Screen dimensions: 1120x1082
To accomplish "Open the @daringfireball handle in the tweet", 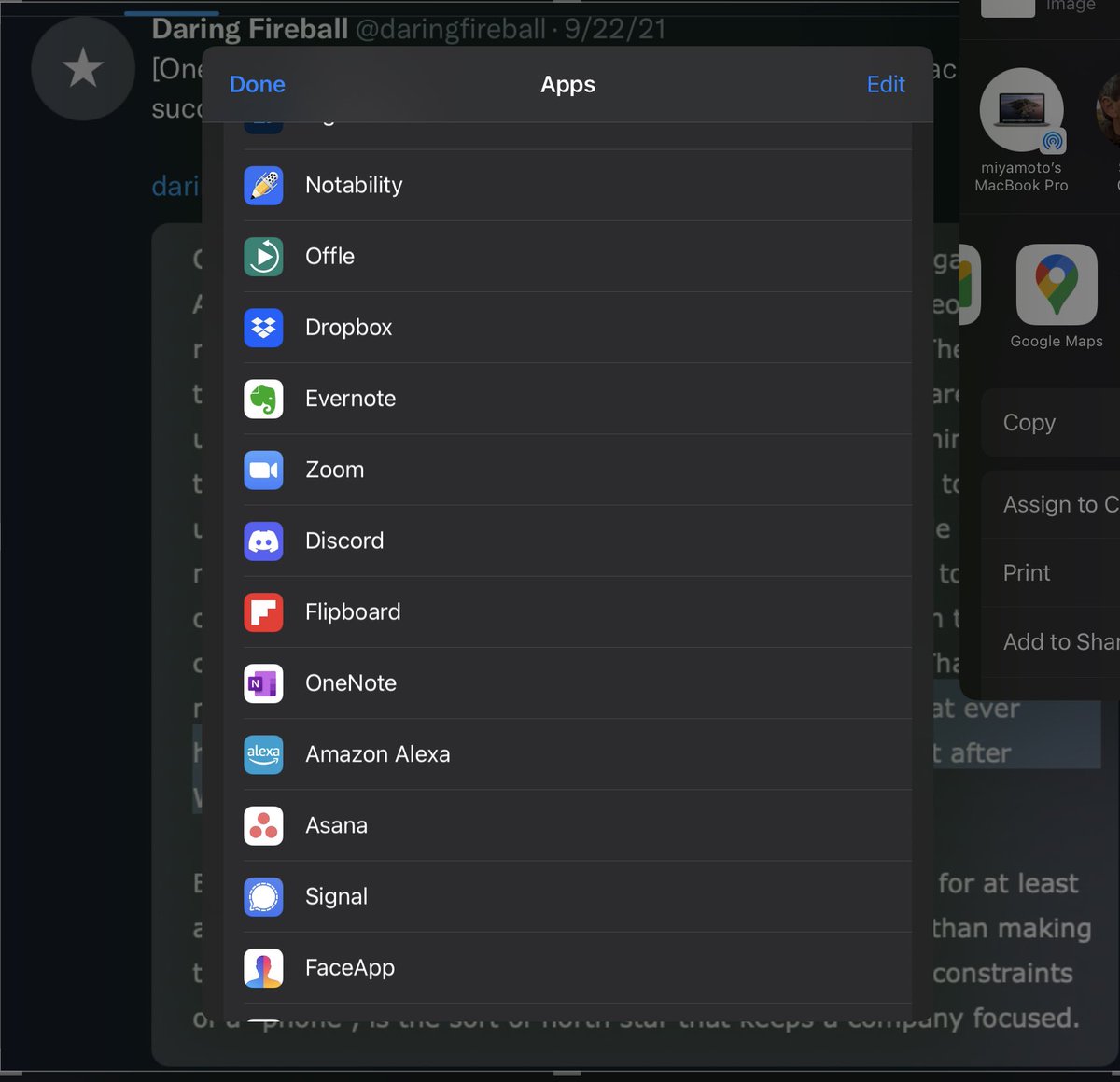I will (x=450, y=29).
